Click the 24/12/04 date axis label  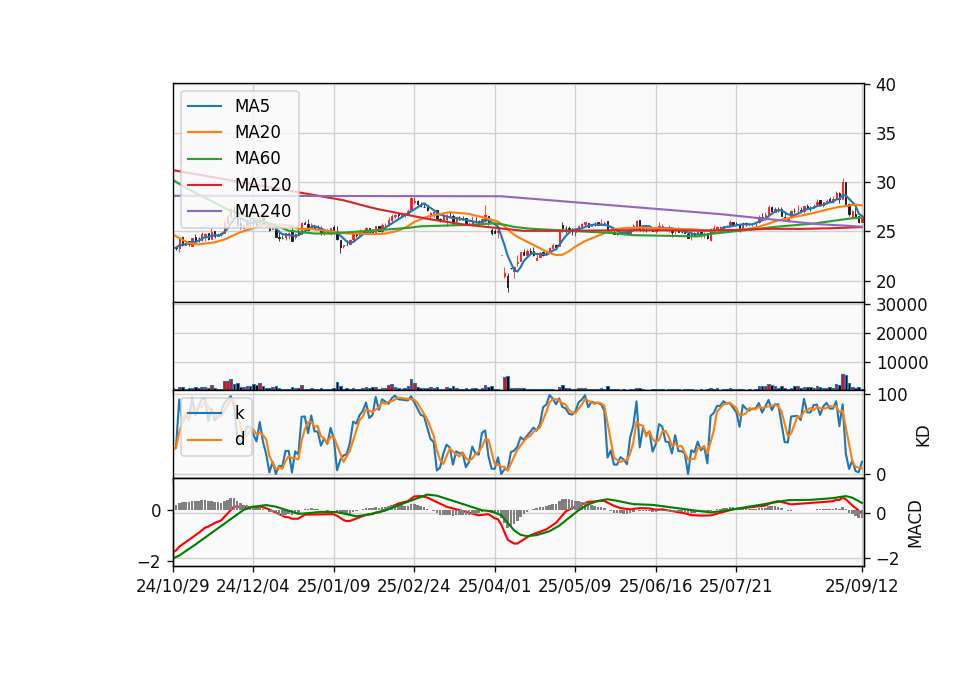coord(253,586)
